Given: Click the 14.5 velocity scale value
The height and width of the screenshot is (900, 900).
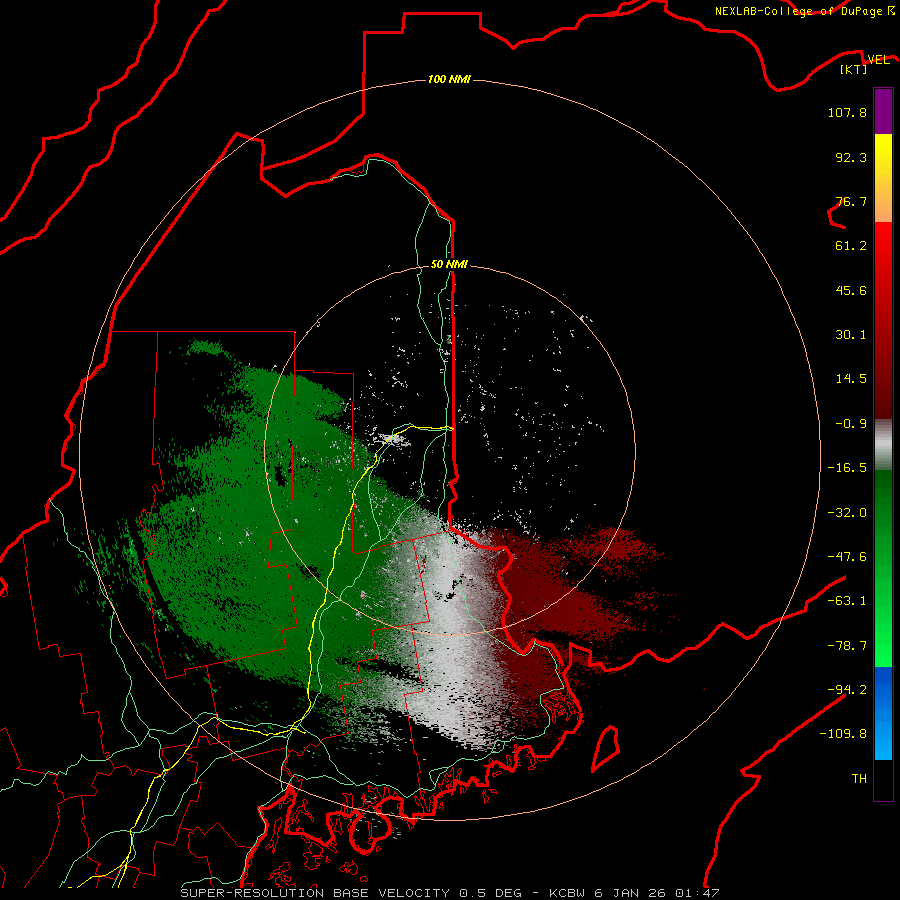Looking at the screenshot, I should pos(851,379).
